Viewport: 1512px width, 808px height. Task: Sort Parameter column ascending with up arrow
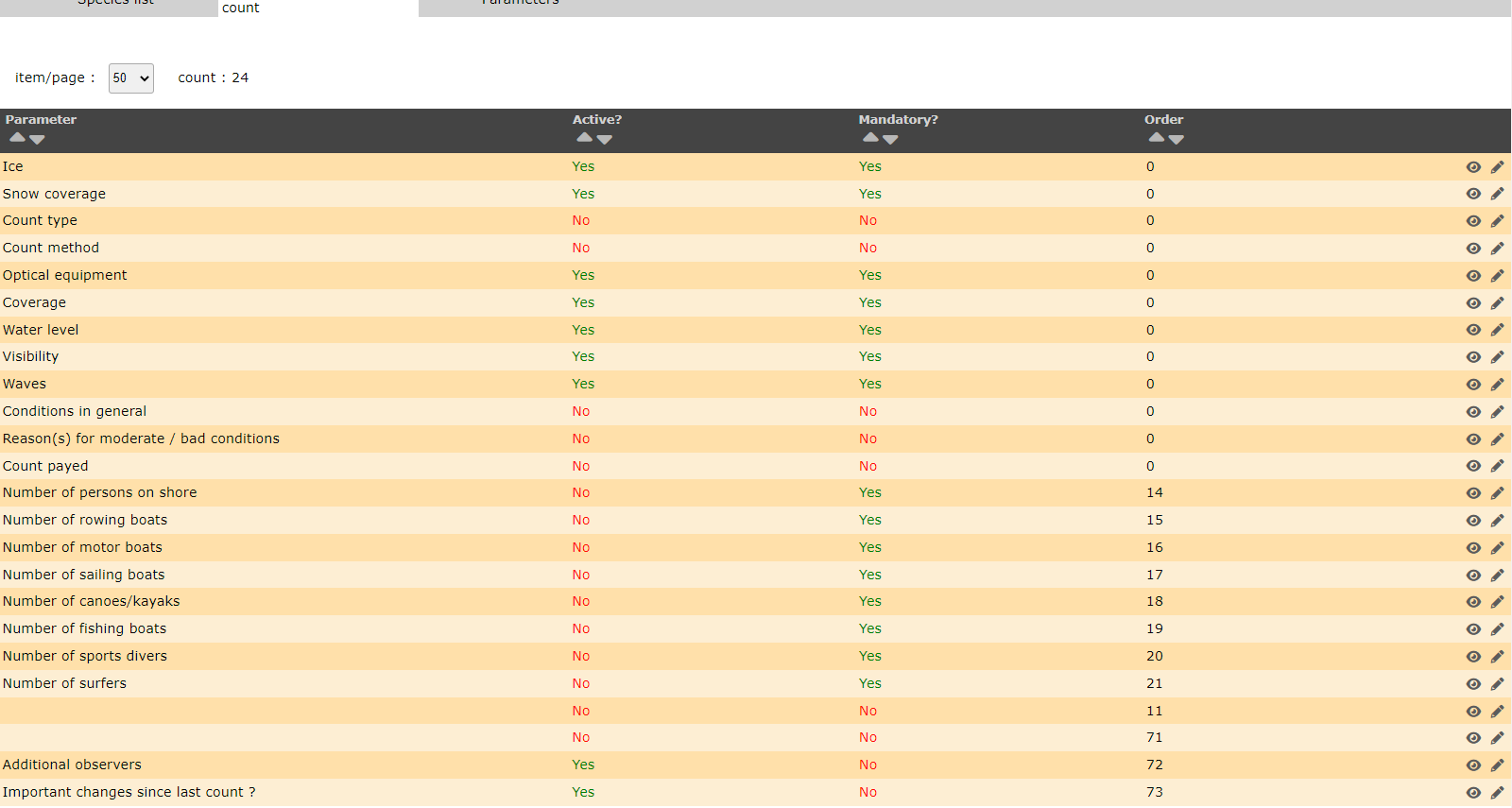(x=17, y=138)
